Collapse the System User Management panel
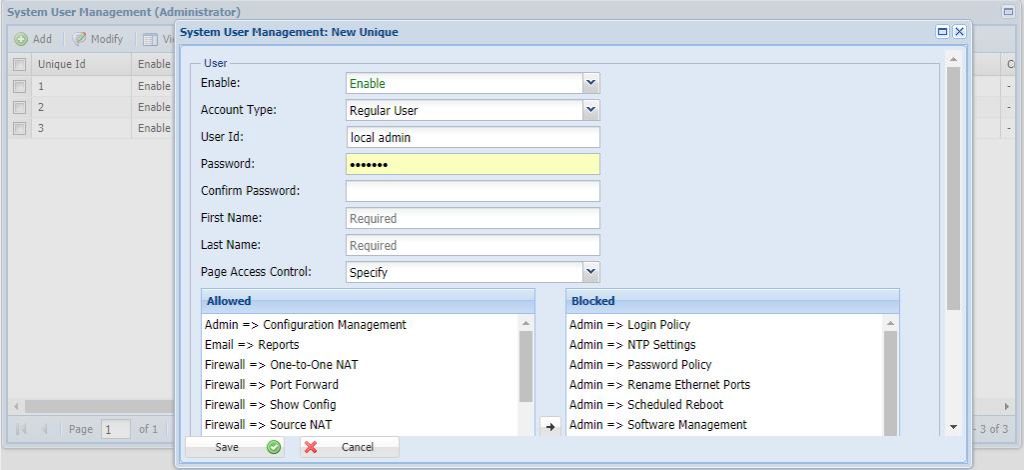This screenshot has width=1024, height=470. click(x=1009, y=11)
